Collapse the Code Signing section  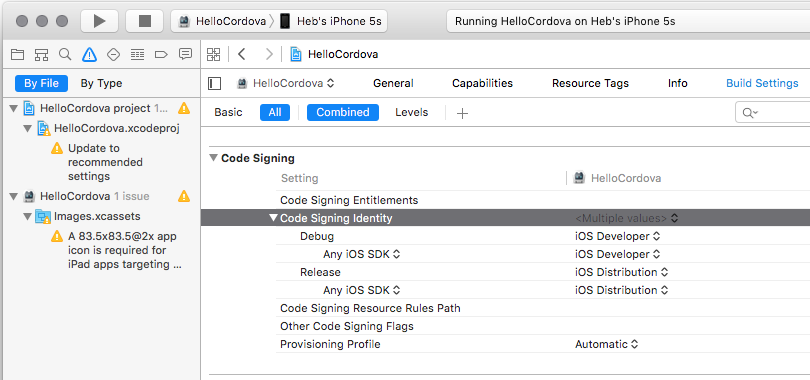pyautogui.click(x=213, y=158)
